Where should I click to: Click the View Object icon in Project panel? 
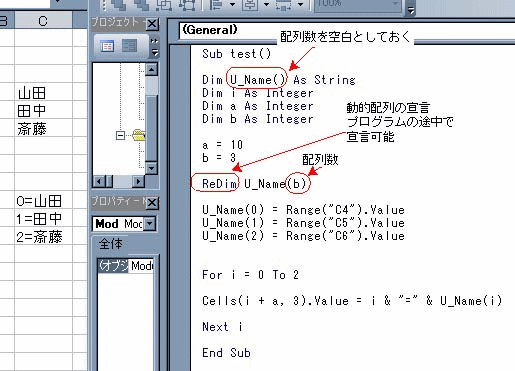[129, 46]
